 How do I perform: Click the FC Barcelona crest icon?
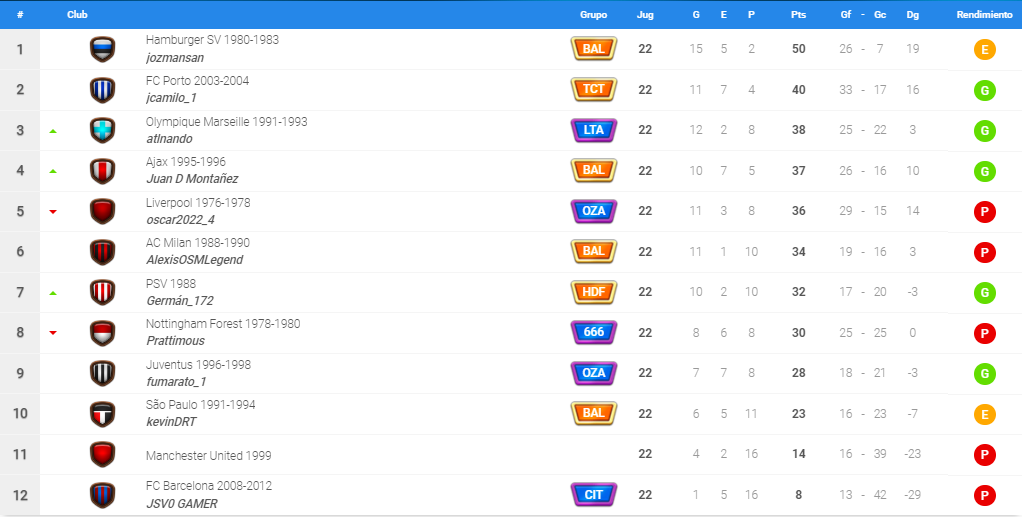[102, 495]
